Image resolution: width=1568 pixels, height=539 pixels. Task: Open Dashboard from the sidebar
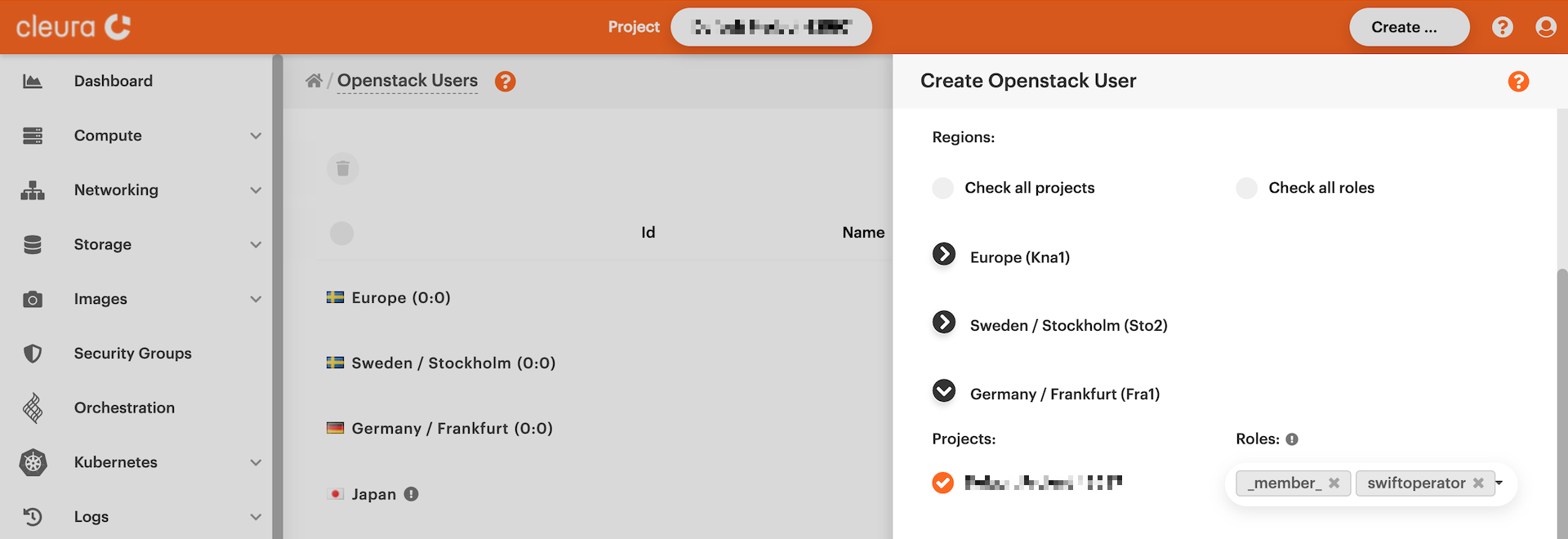(114, 81)
